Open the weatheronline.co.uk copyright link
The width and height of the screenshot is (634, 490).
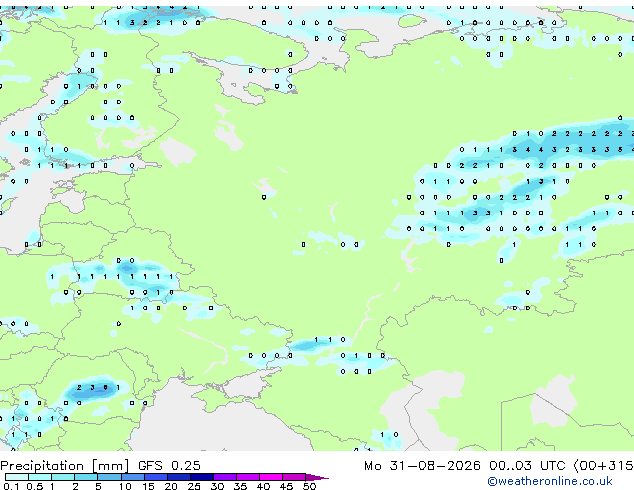click(549, 481)
